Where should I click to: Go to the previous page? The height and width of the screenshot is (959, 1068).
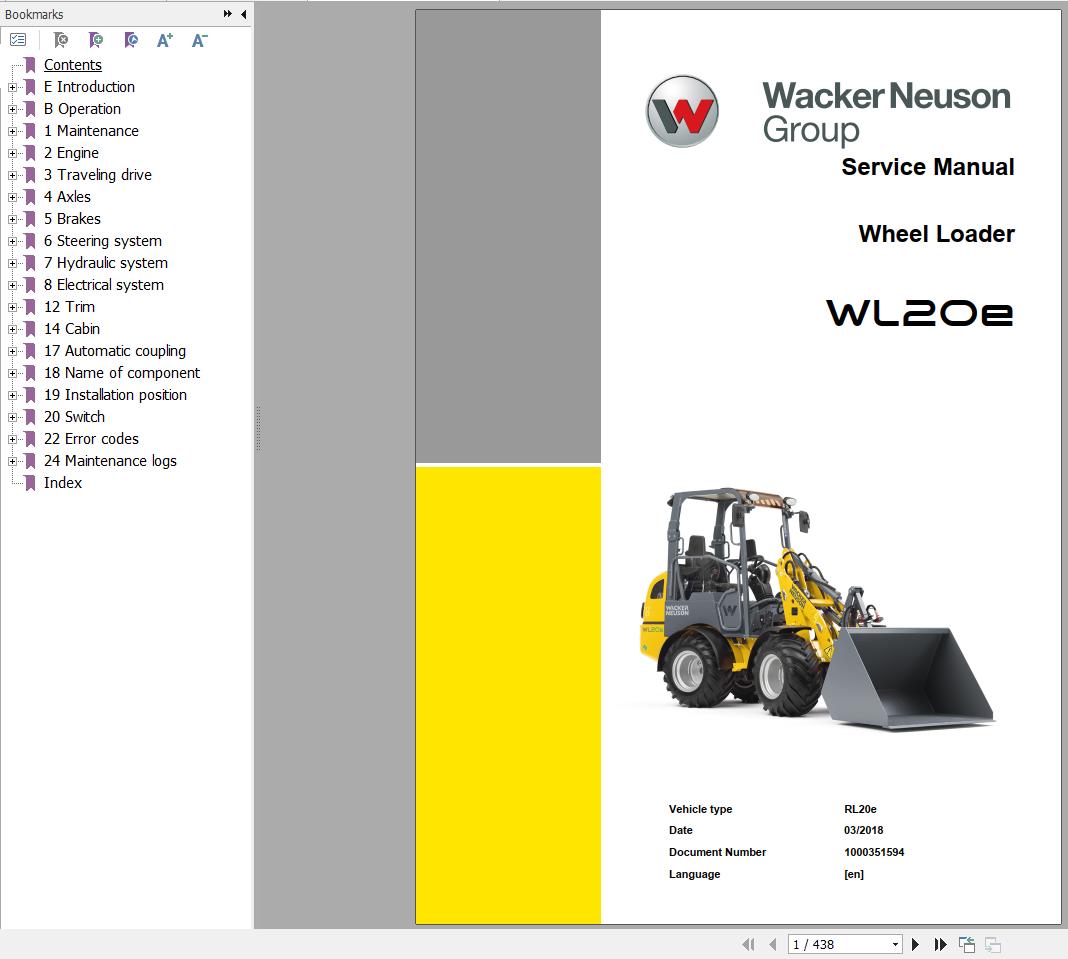pos(772,944)
